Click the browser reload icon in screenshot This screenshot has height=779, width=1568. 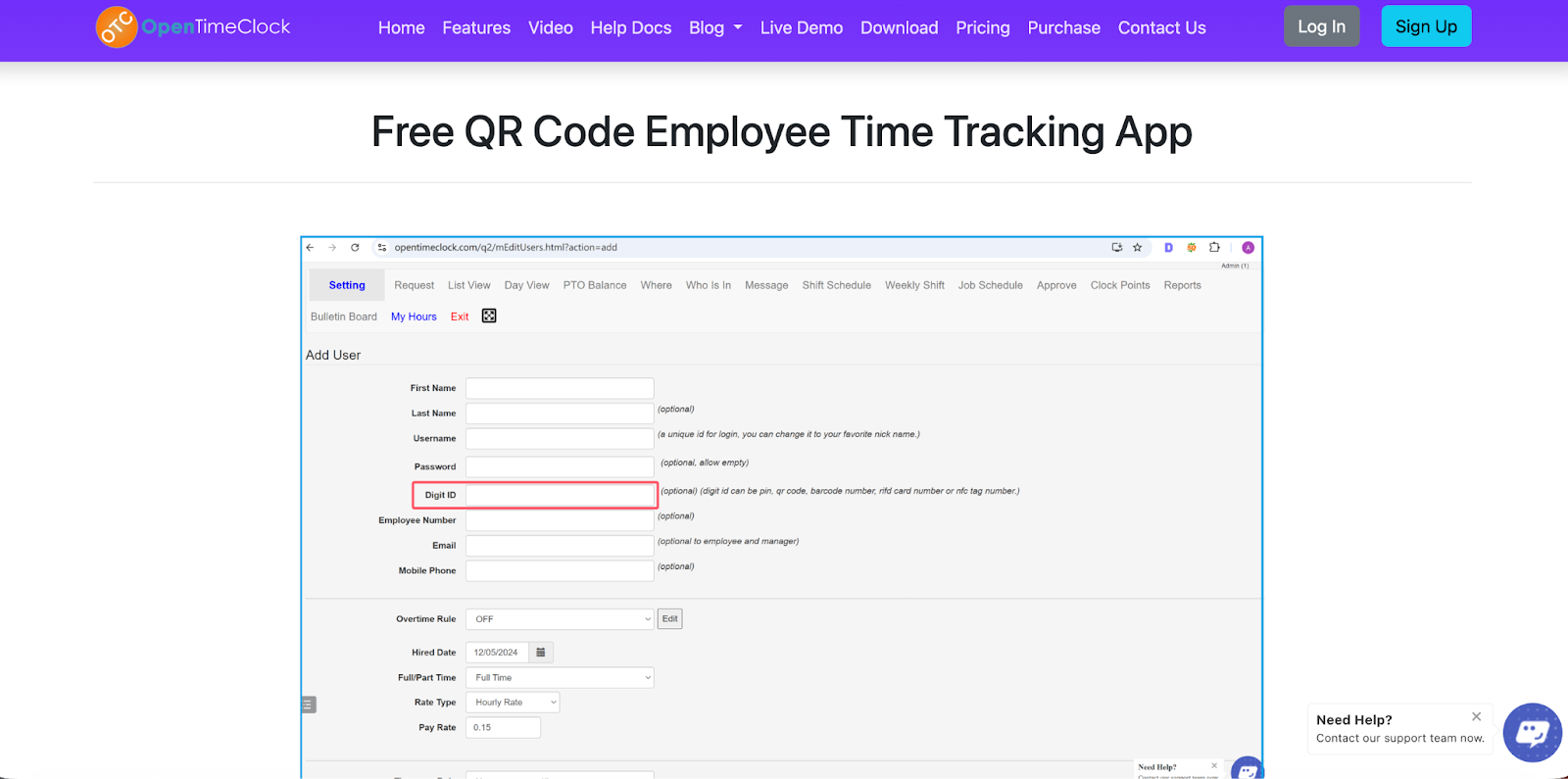tap(355, 248)
